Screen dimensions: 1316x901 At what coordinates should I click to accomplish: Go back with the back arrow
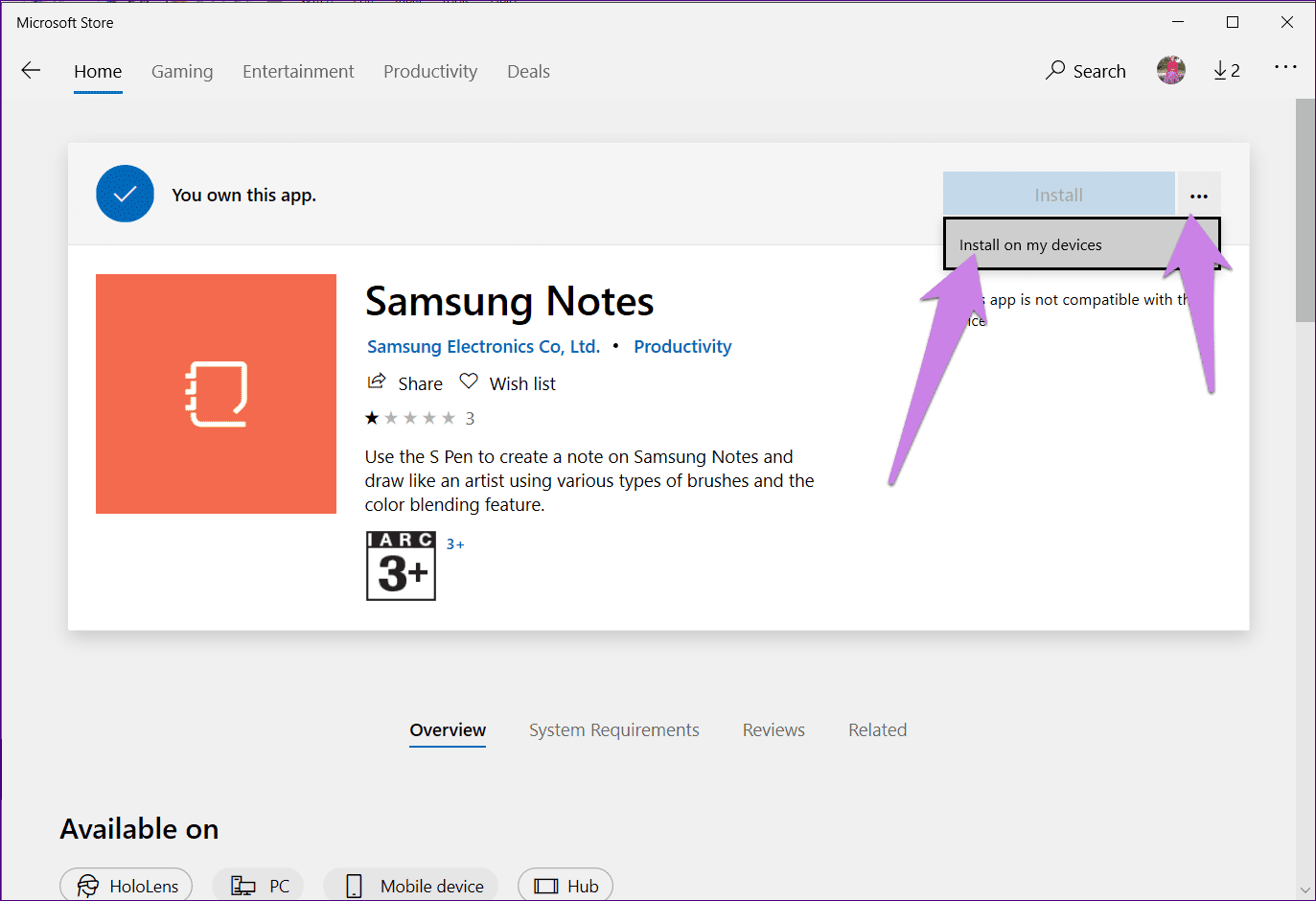point(31,70)
